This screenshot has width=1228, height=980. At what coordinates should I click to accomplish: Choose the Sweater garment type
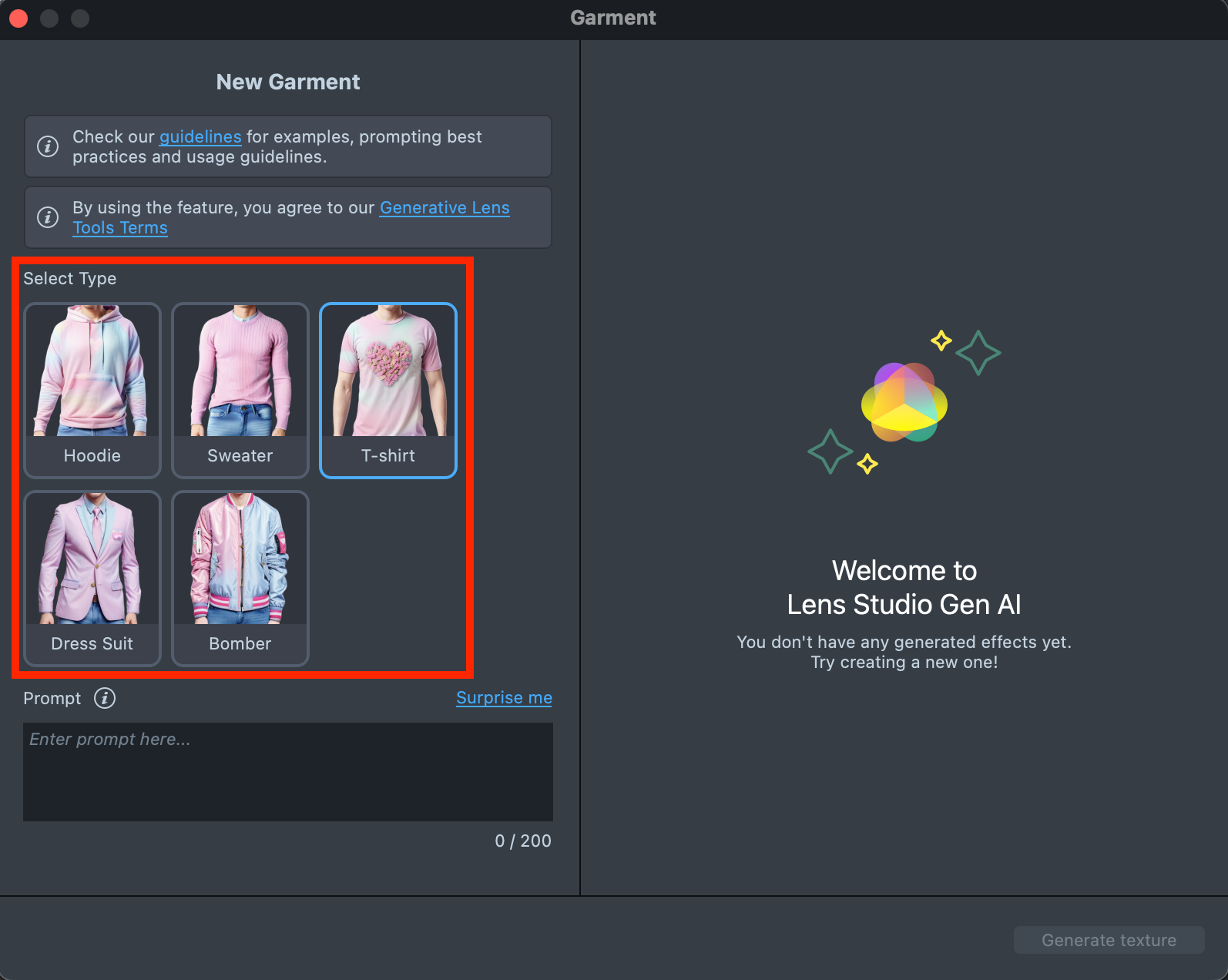click(x=240, y=391)
